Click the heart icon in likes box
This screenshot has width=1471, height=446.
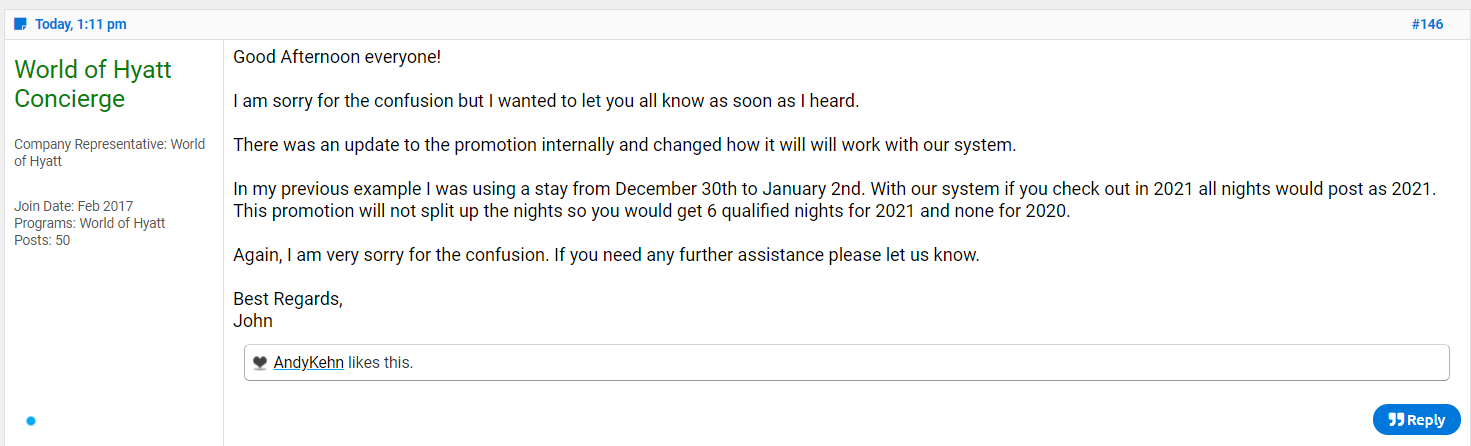(x=260, y=363)
